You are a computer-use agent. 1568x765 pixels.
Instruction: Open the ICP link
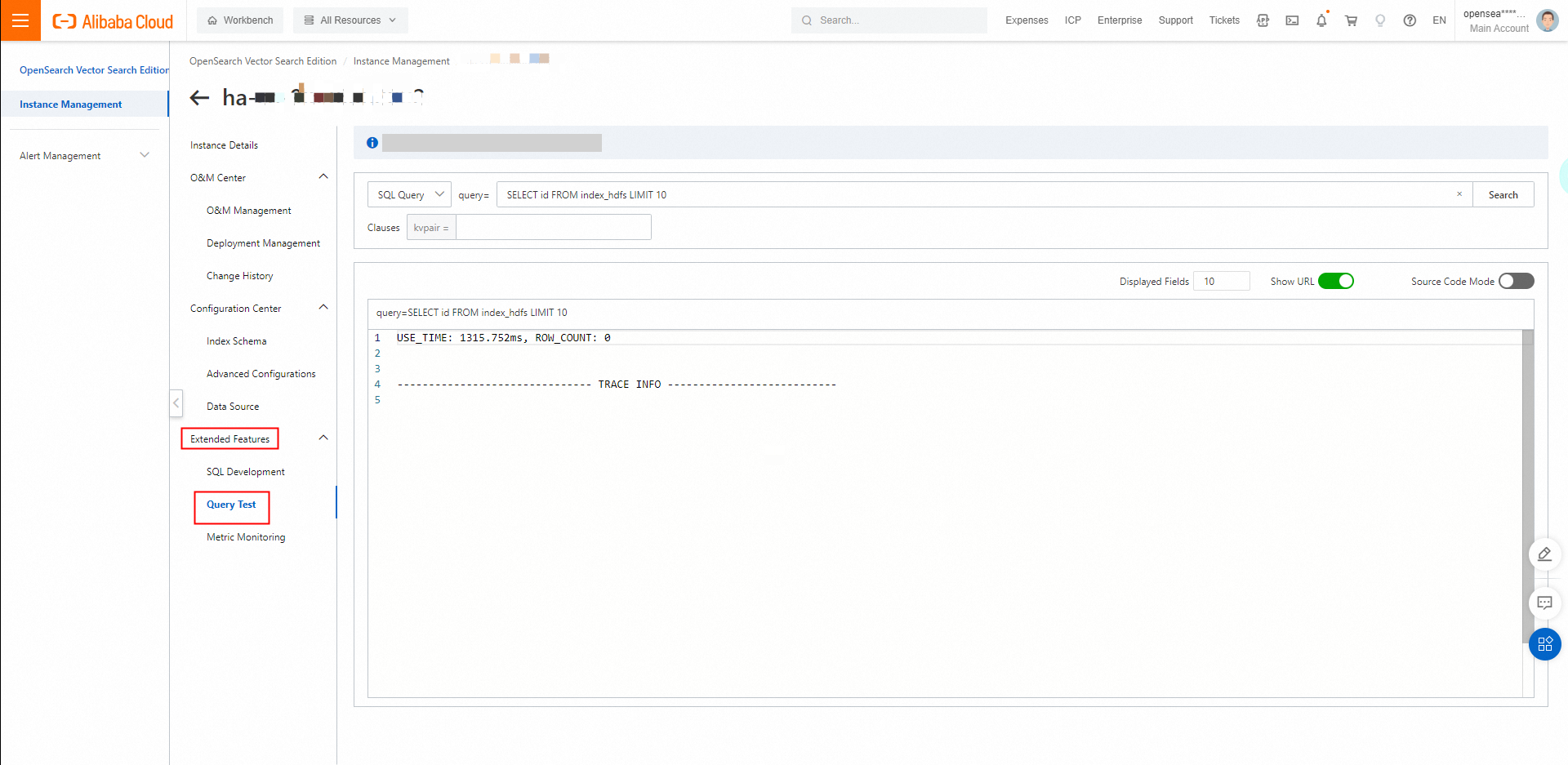click(x=1073, y=20)
